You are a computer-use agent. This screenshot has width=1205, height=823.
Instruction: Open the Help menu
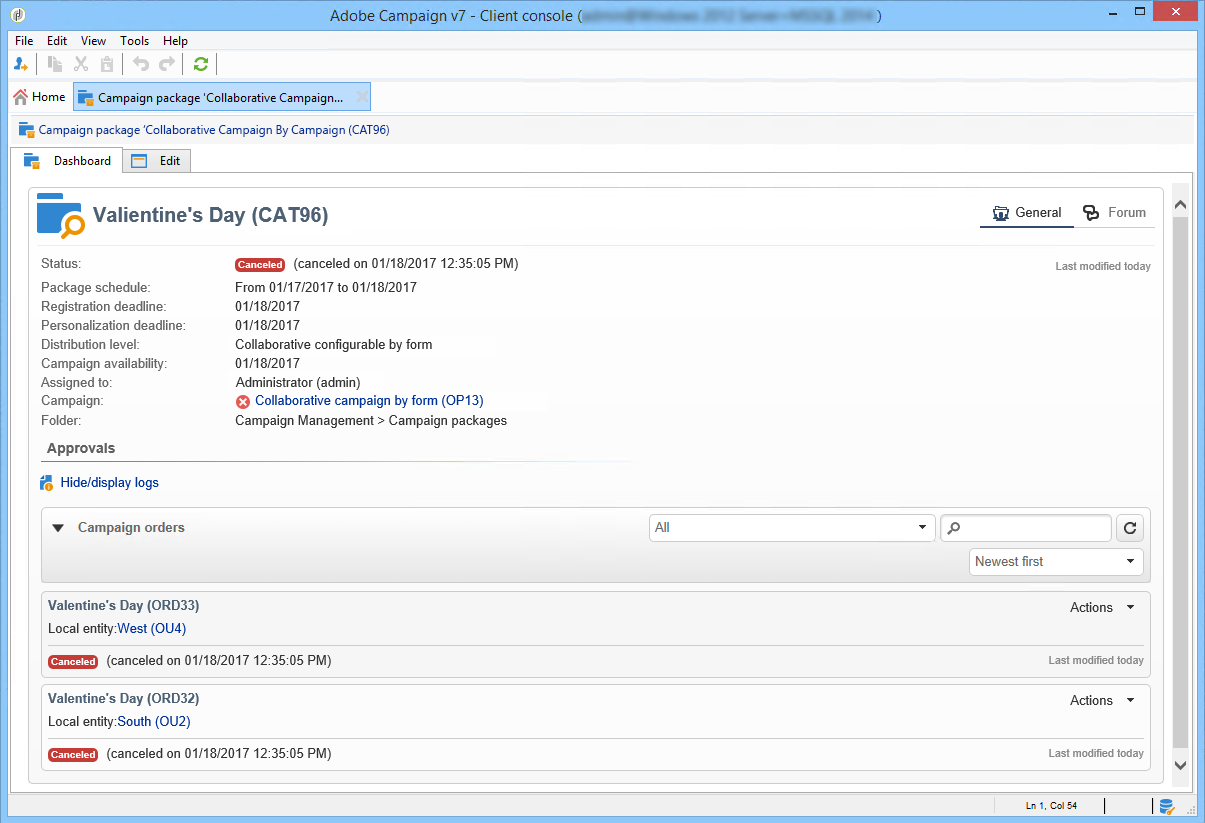(175, 41)
